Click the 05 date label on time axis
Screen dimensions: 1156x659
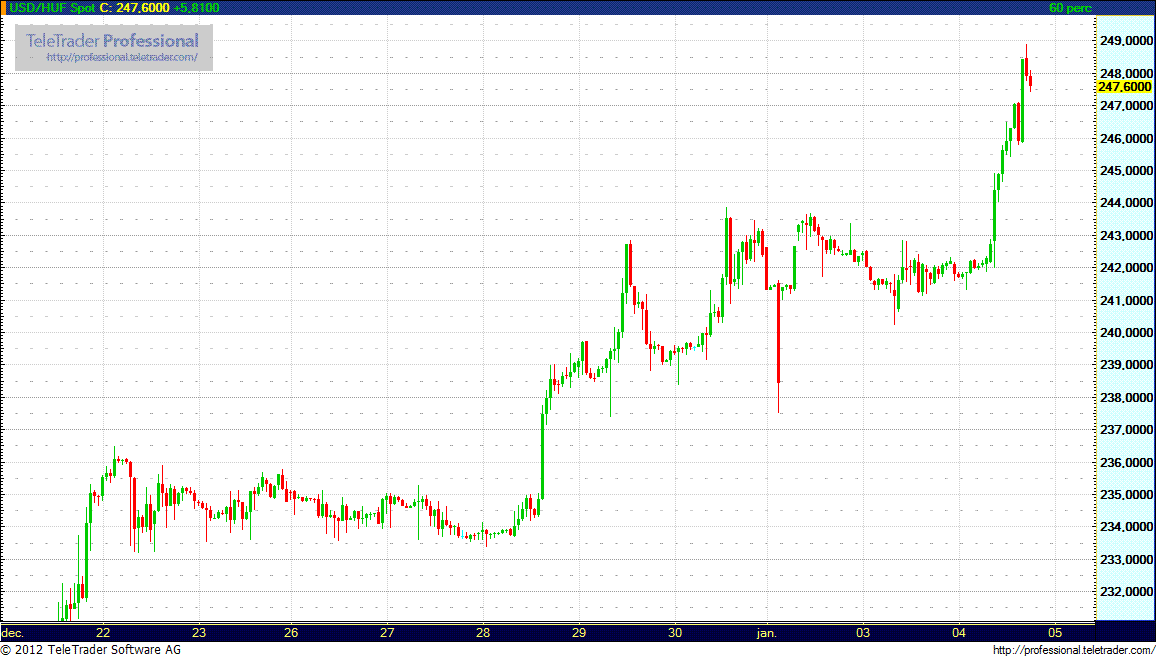(1054, 632)
